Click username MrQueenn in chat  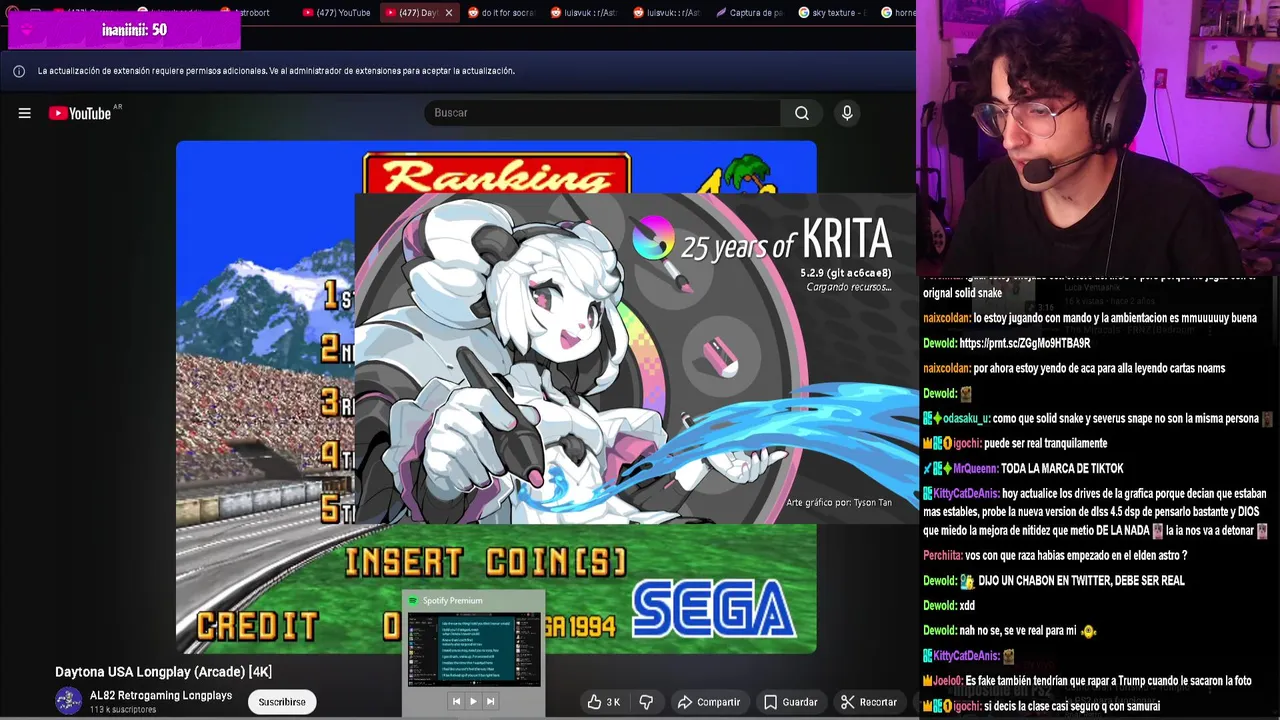pyautogui.click(x=975, y=468)
